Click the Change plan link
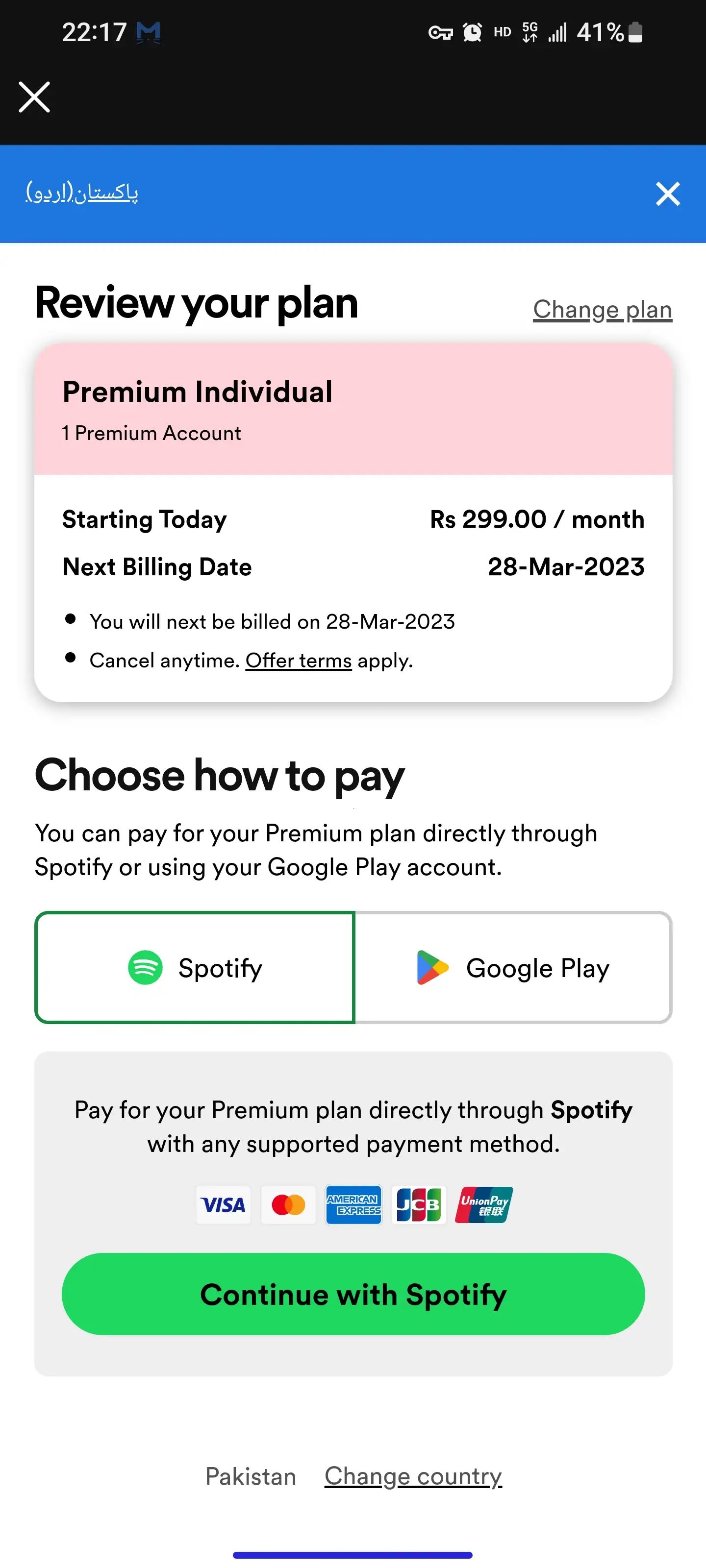This screenshot has width=706, height=1568. click(602, 310)
